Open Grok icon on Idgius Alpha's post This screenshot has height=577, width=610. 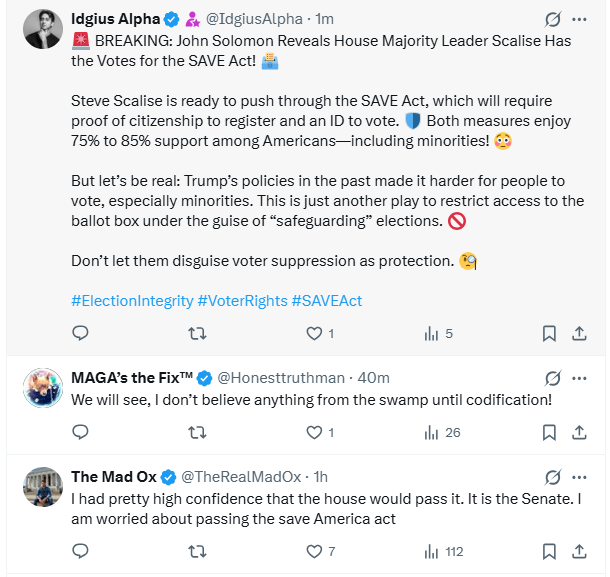(x=551, y=19)
